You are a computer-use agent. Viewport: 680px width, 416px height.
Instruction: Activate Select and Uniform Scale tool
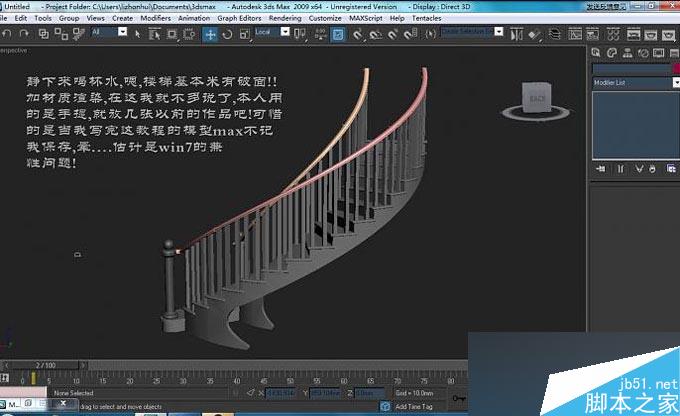pos(245,34)
